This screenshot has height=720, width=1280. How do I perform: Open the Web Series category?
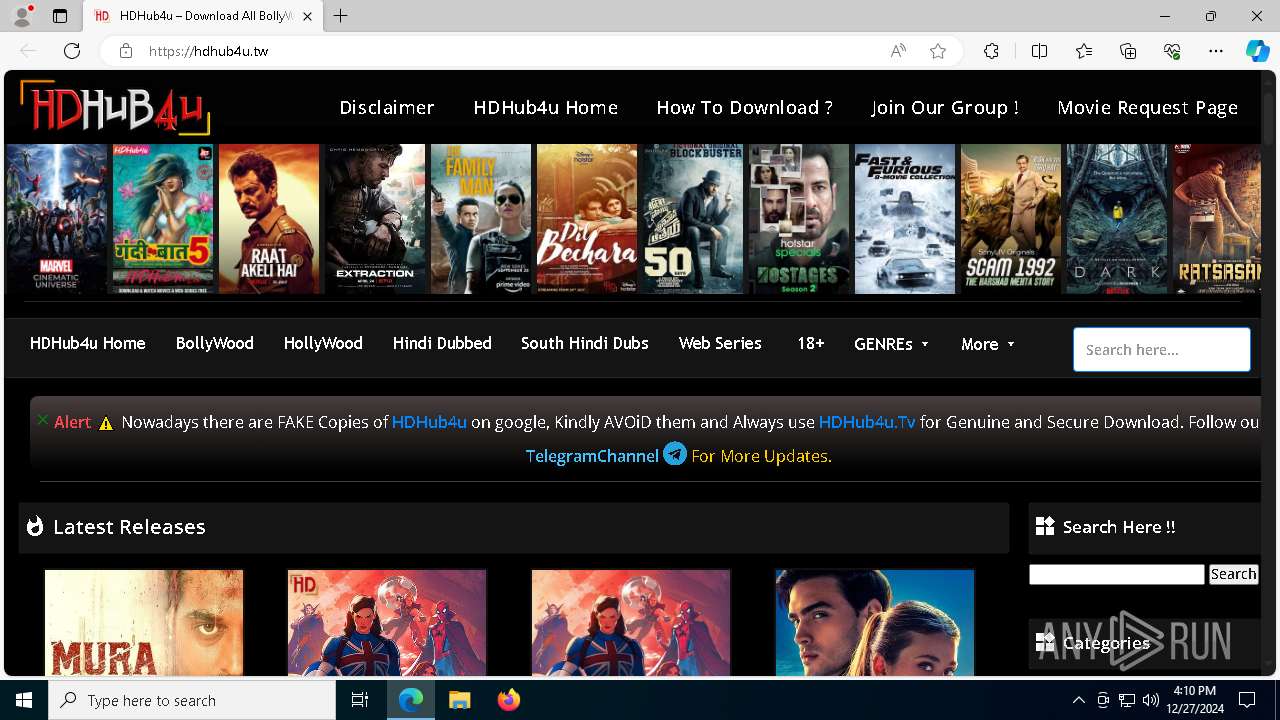(720, 343)
